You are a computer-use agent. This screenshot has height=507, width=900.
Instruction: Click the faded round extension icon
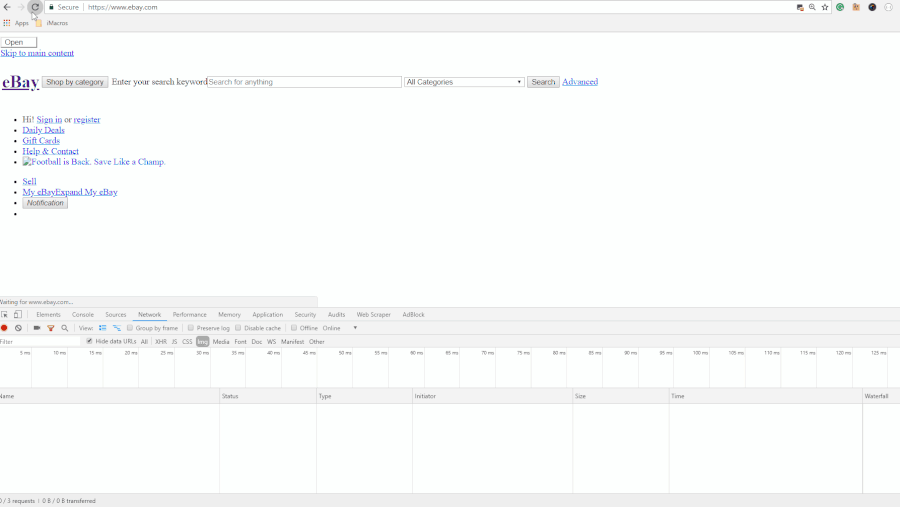889,7
